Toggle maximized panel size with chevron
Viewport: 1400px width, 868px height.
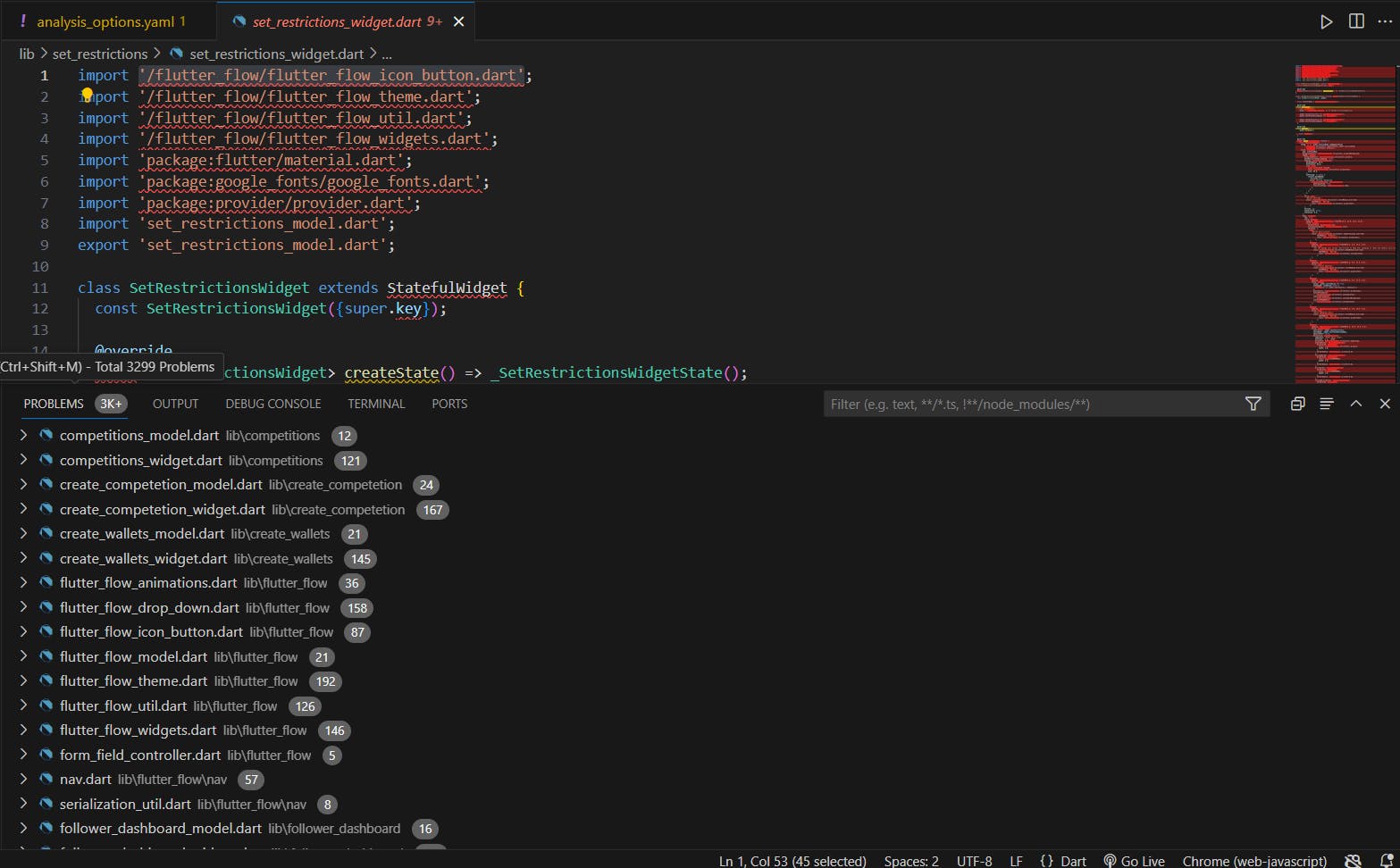(1356, 404)
